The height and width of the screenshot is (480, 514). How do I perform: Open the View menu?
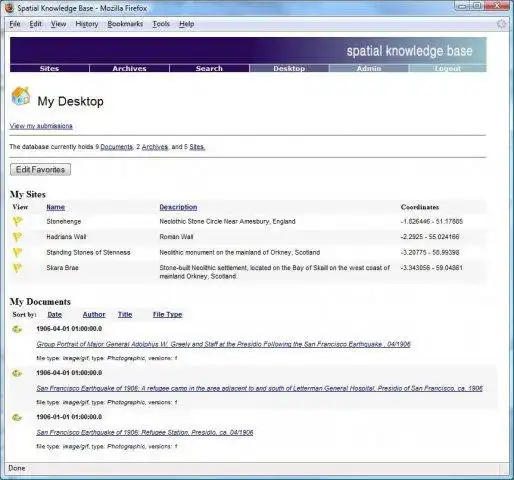(x=58, y=24)
